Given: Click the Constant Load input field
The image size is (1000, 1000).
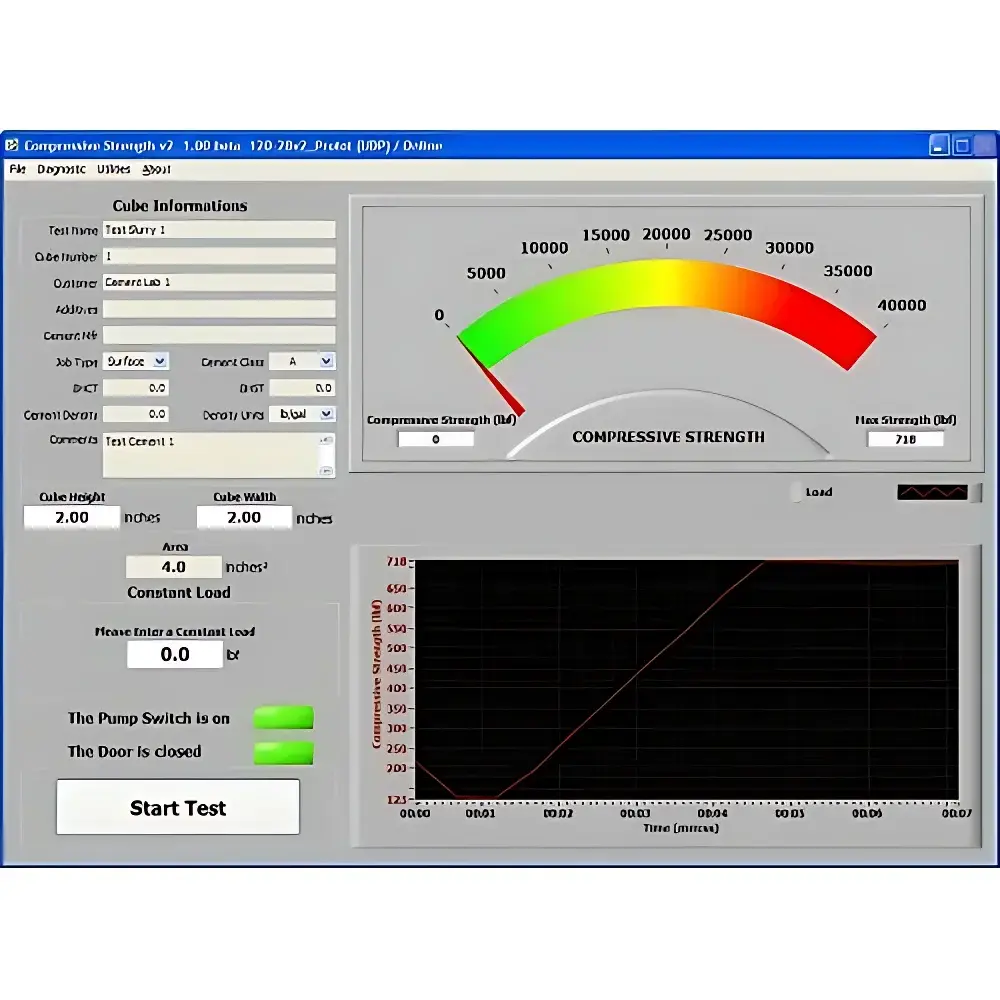Looking at the screenshot, I should (175, 655).
